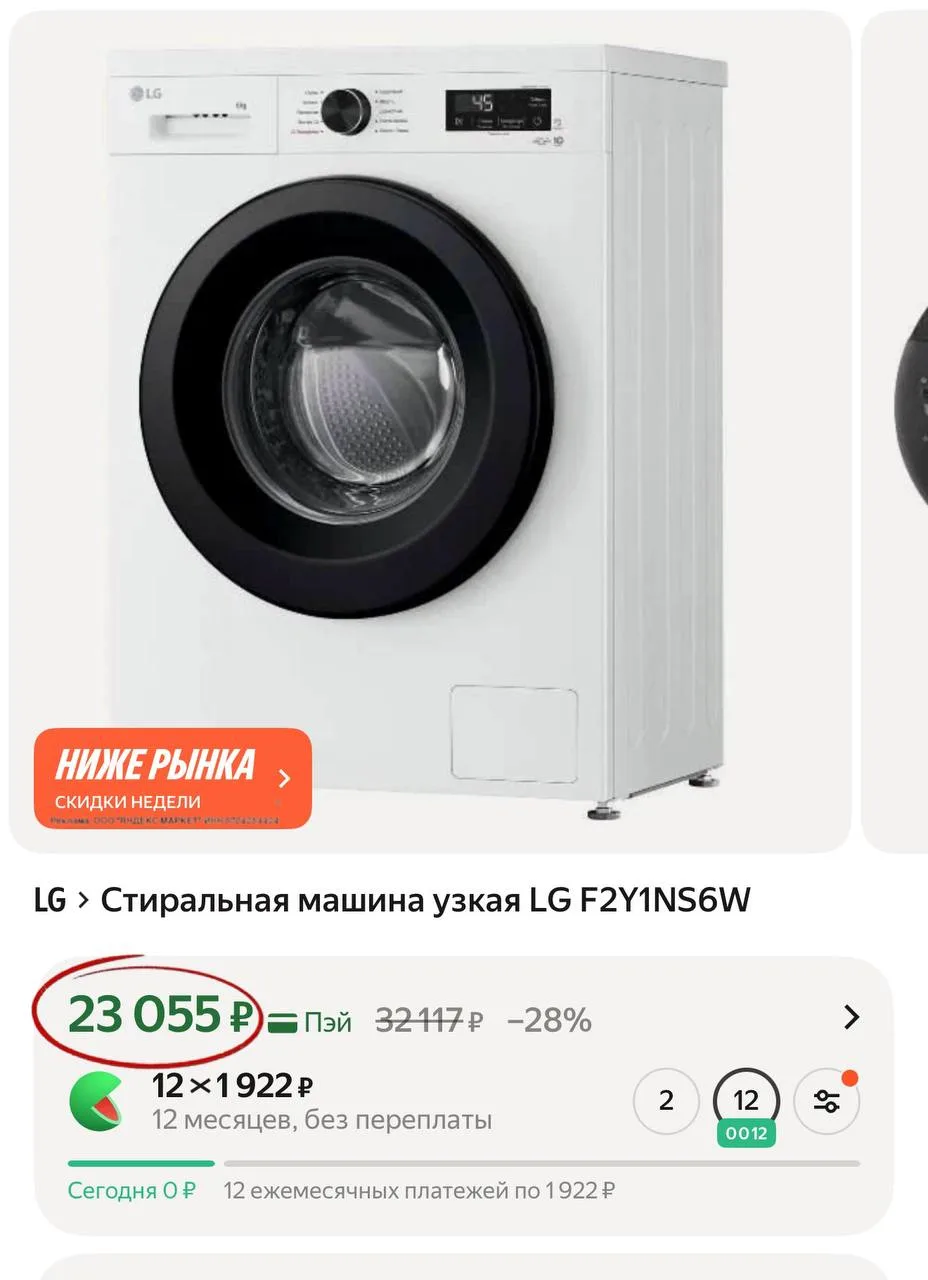Tap the green Split payment logo icon
Screen dimensions: 928x1280
pyautogui.click(x=96, y=1101)
